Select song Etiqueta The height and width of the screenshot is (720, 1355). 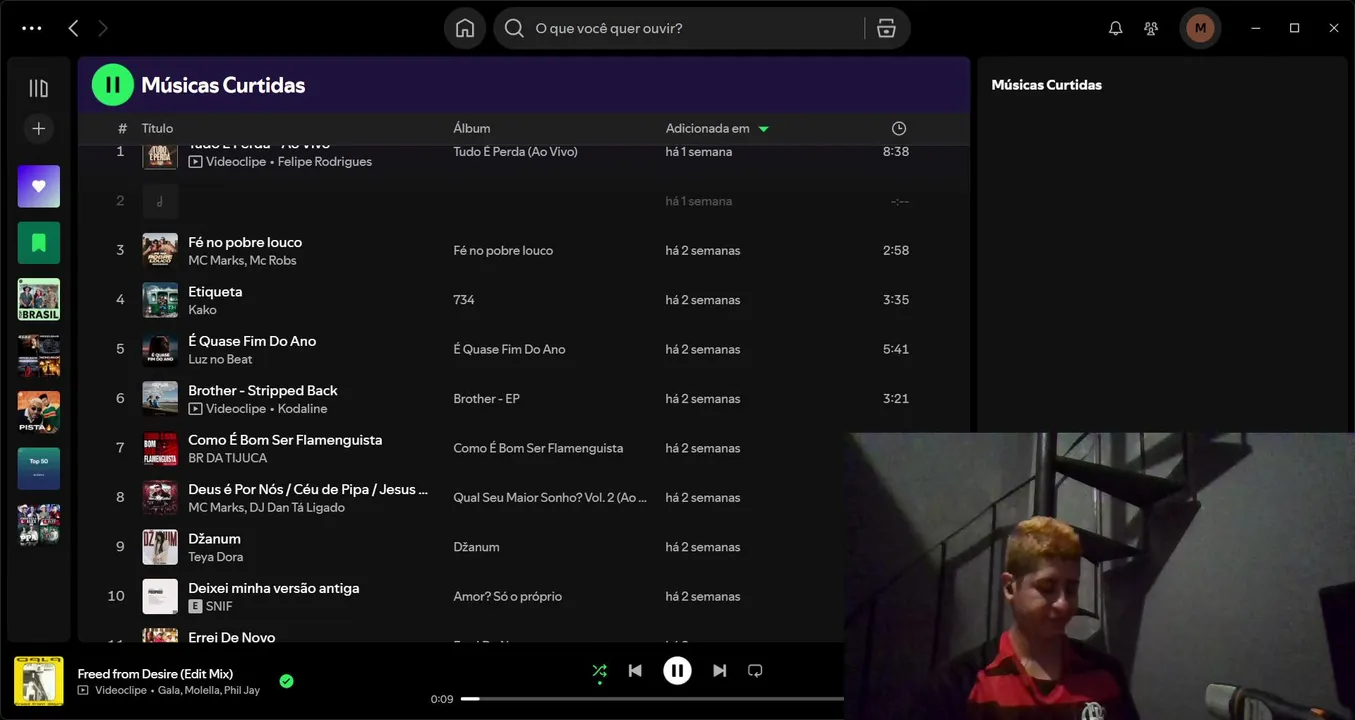(x=215, y=291)
